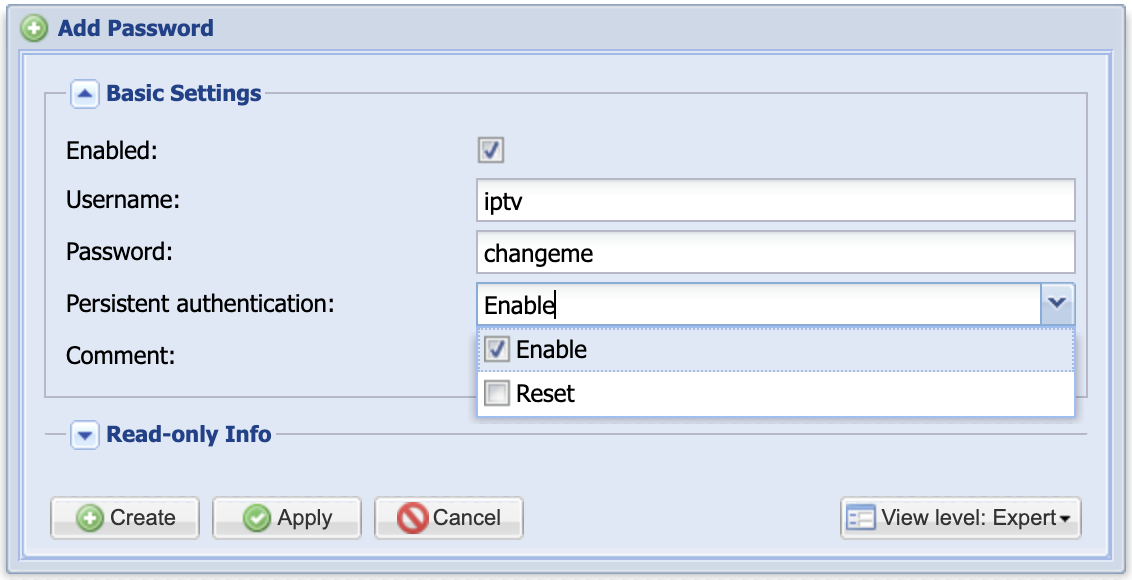Click into the Password field with changeme
Viewport: 1132px width, 580px height.
tap(775, 252)
